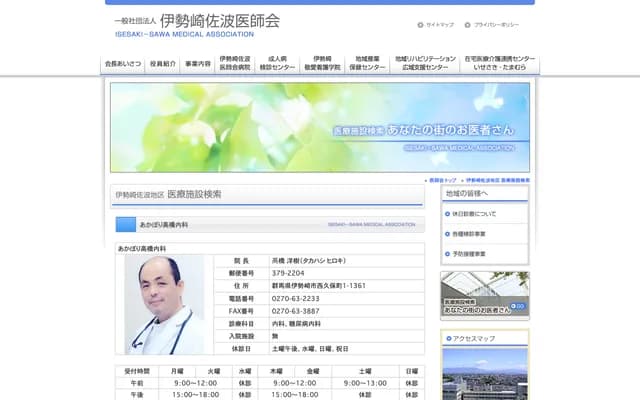640x400 pixels.
Task: Open 各種検診事業 sidebar link
Action: [x=469, y=234]
